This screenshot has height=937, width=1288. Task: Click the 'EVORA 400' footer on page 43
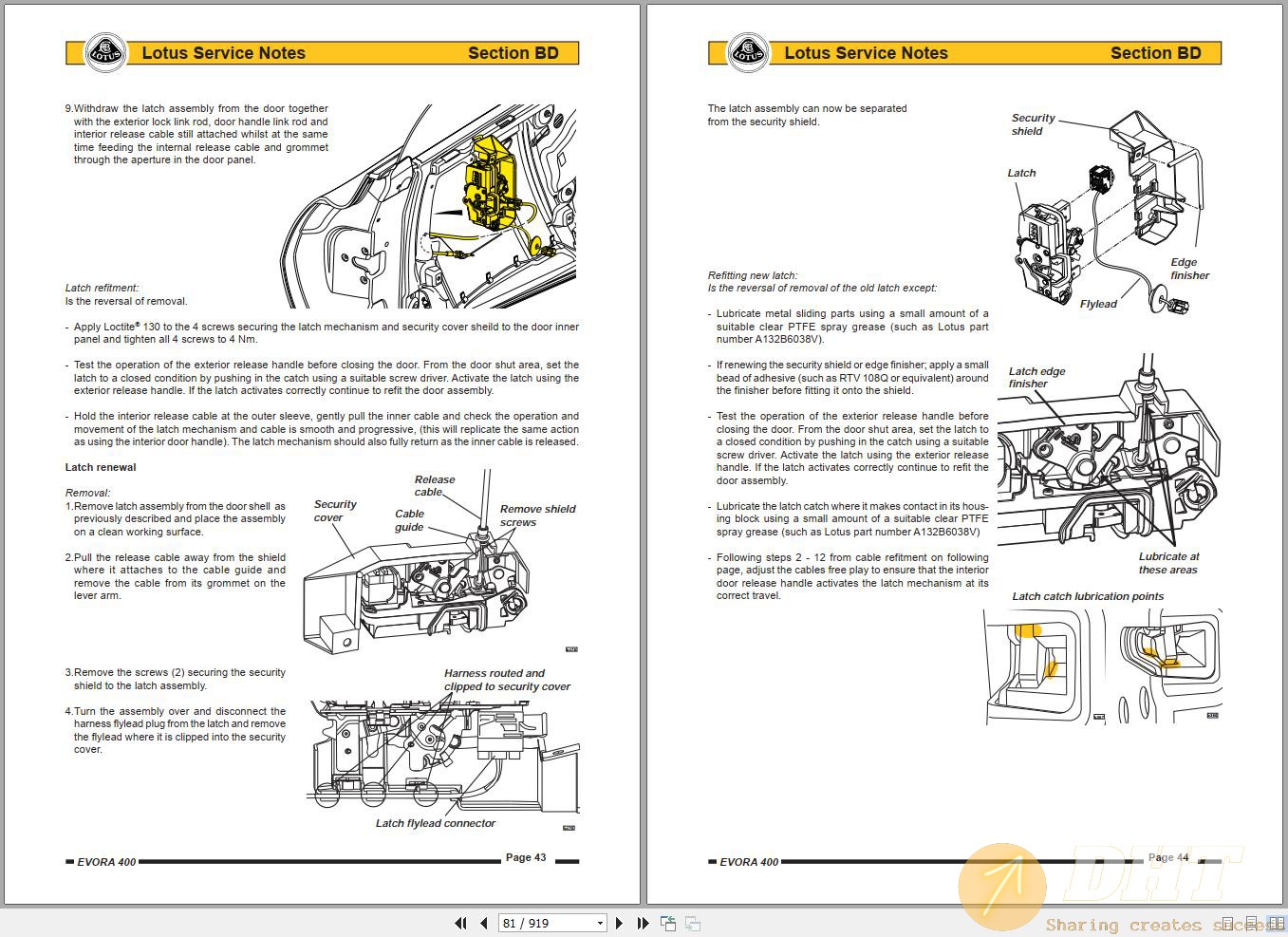coord(106,862)
